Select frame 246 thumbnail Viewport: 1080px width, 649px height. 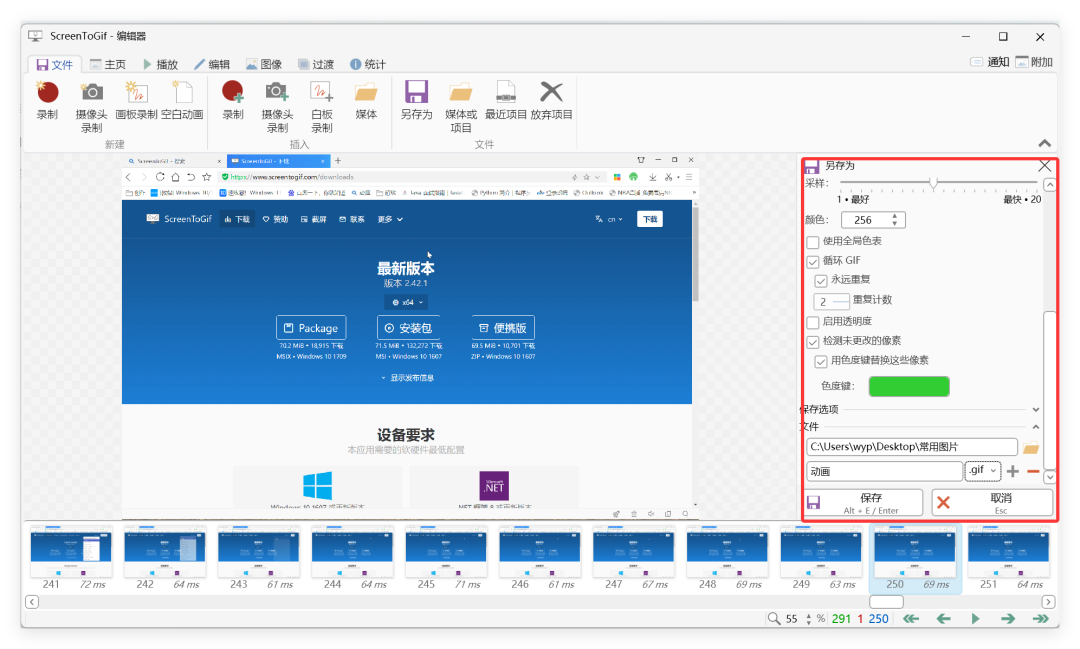[x=539, y=558]
